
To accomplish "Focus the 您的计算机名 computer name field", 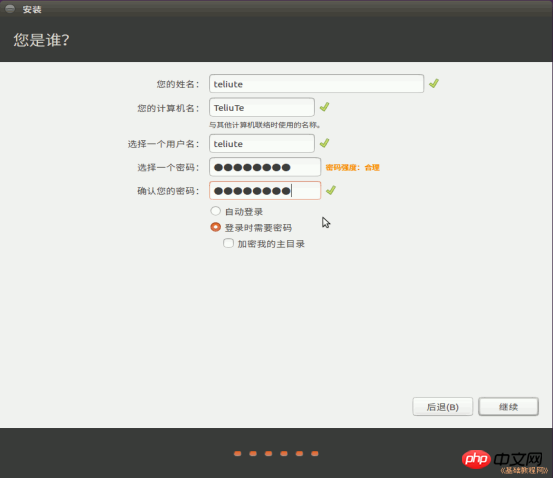I will click(262, 107).
